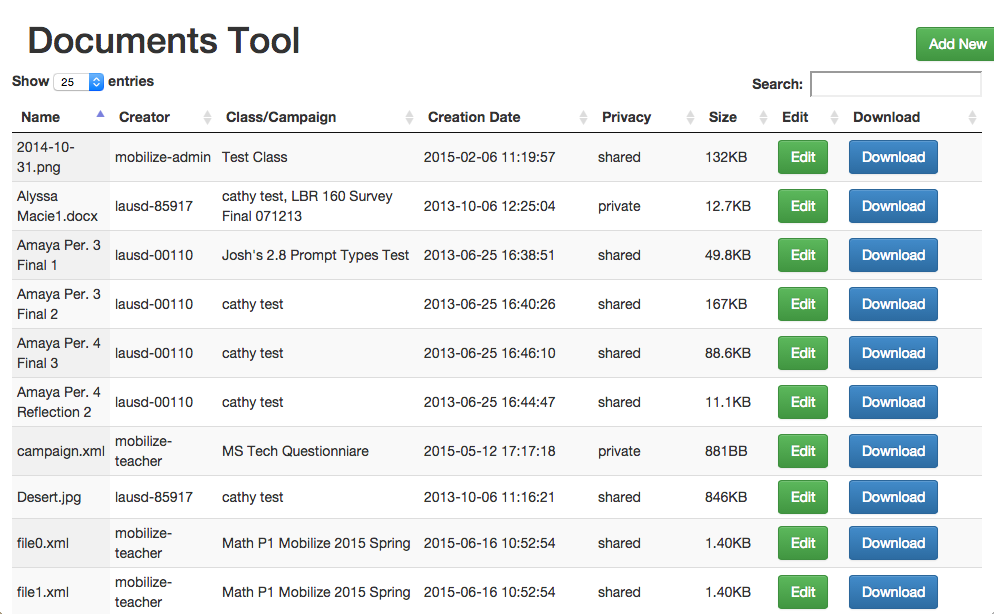The image size is (994, 614).
Task: Download Amaya Per. 4 Reflection 2
Action: click(x=893, y=402)
